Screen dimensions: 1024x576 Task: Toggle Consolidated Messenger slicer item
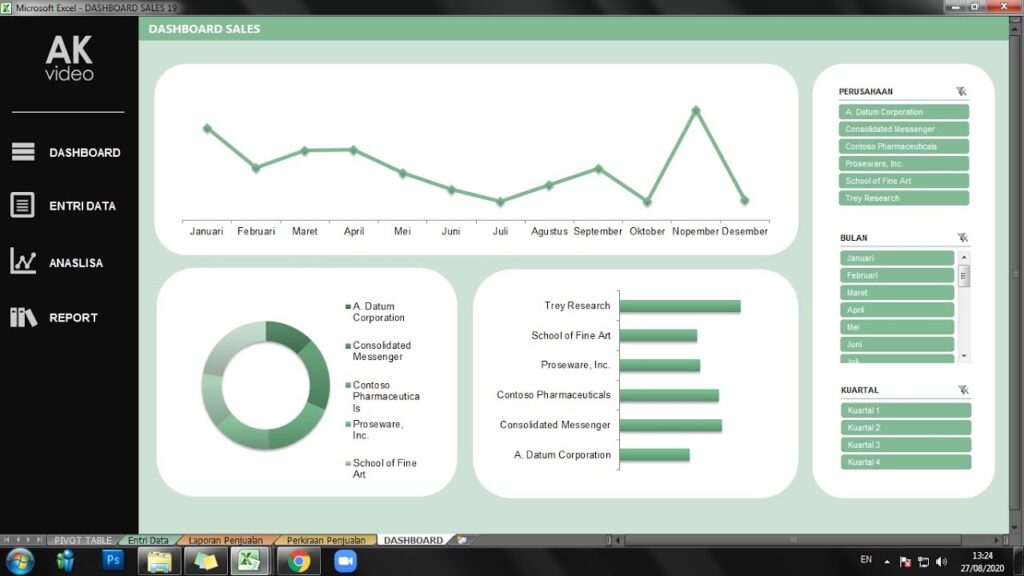coord(903,129)
